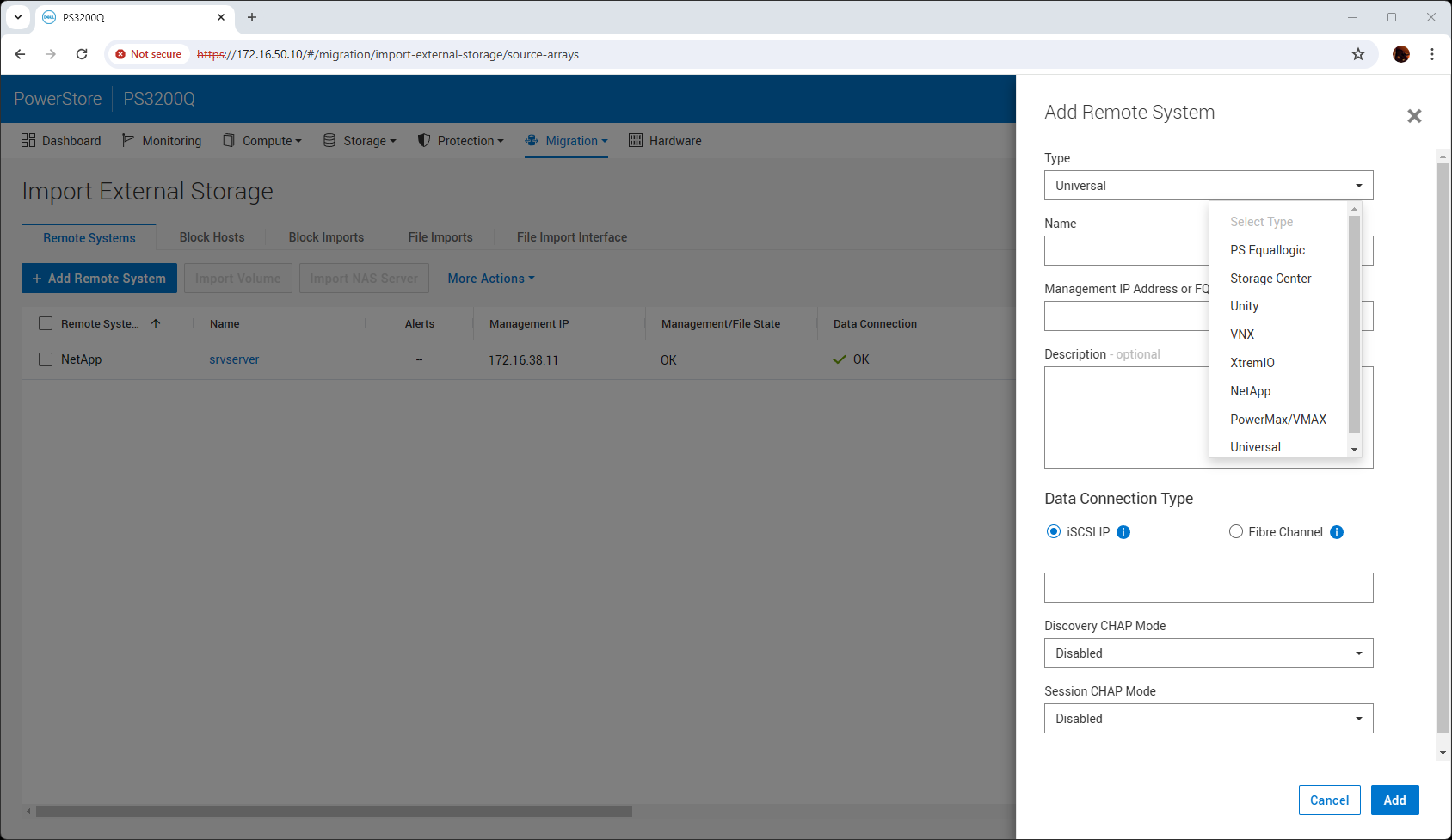This screenshot has width=1452, height=840.
Task: Select the Fibre Channel radio button
Action: pos(1236,531)
